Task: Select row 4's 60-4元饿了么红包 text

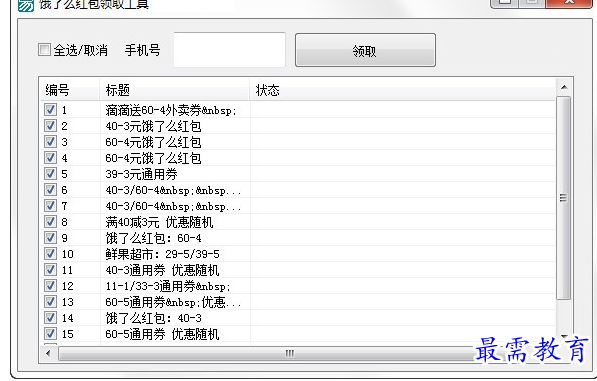Action: (x=153, y=158)
